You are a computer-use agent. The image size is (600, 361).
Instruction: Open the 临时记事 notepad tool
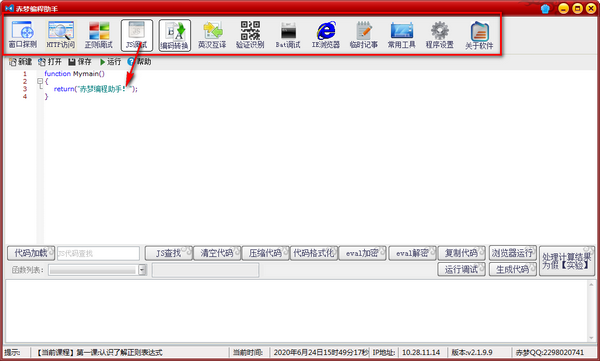tap(364, 35)
